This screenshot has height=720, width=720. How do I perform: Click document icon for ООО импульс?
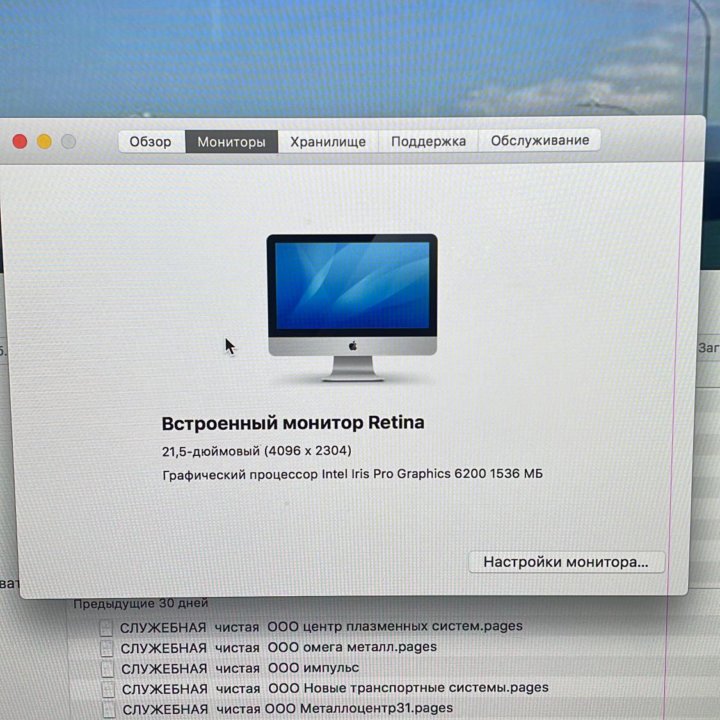tap(107, 669)
